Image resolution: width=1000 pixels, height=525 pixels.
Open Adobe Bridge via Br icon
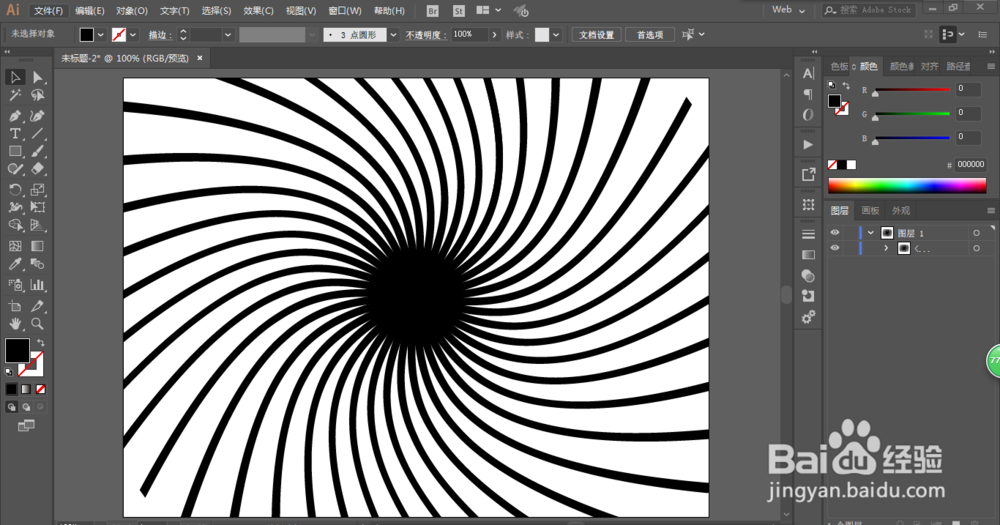click(432, 11)
